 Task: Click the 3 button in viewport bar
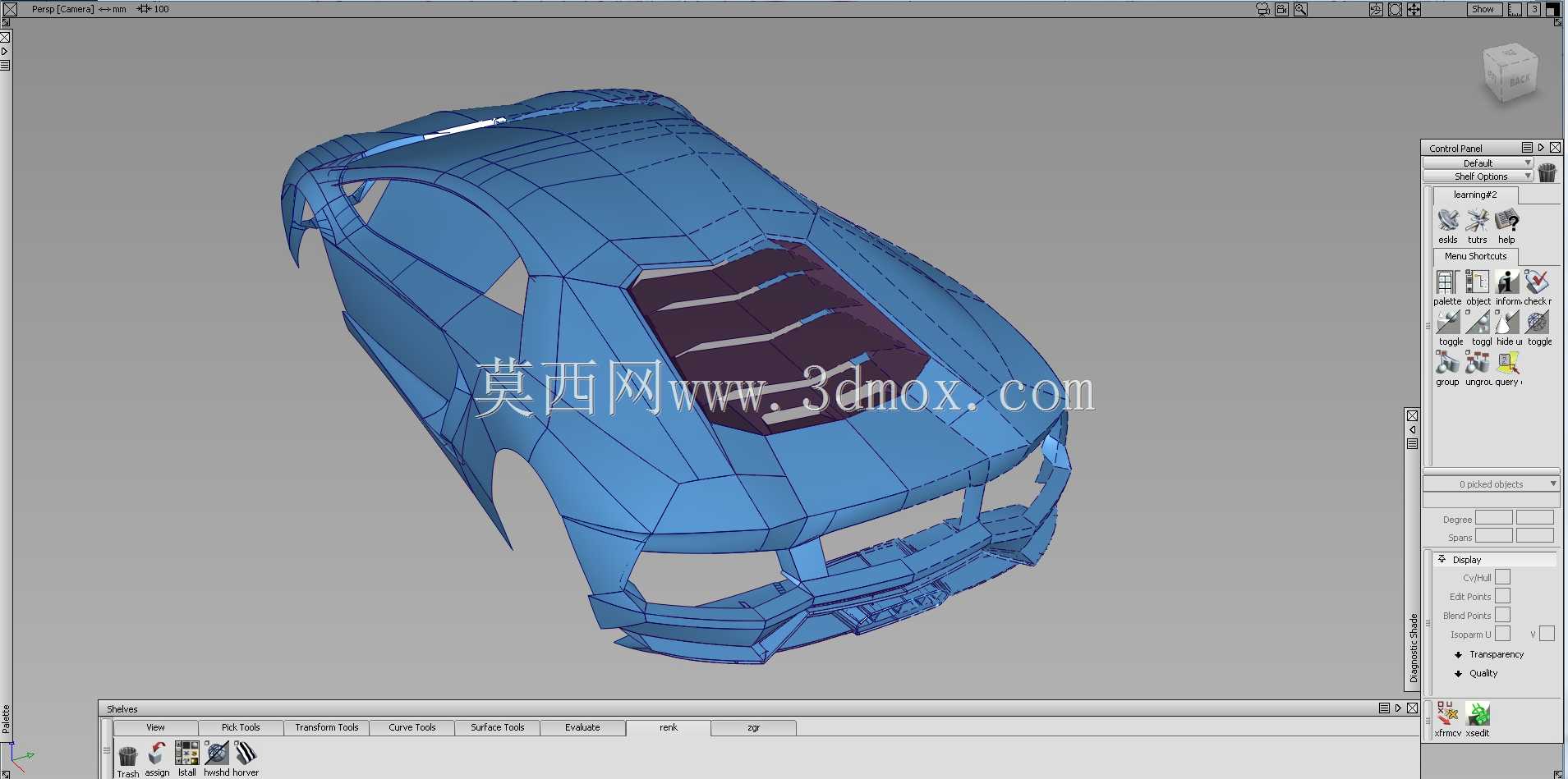[x=1534, y=9]
